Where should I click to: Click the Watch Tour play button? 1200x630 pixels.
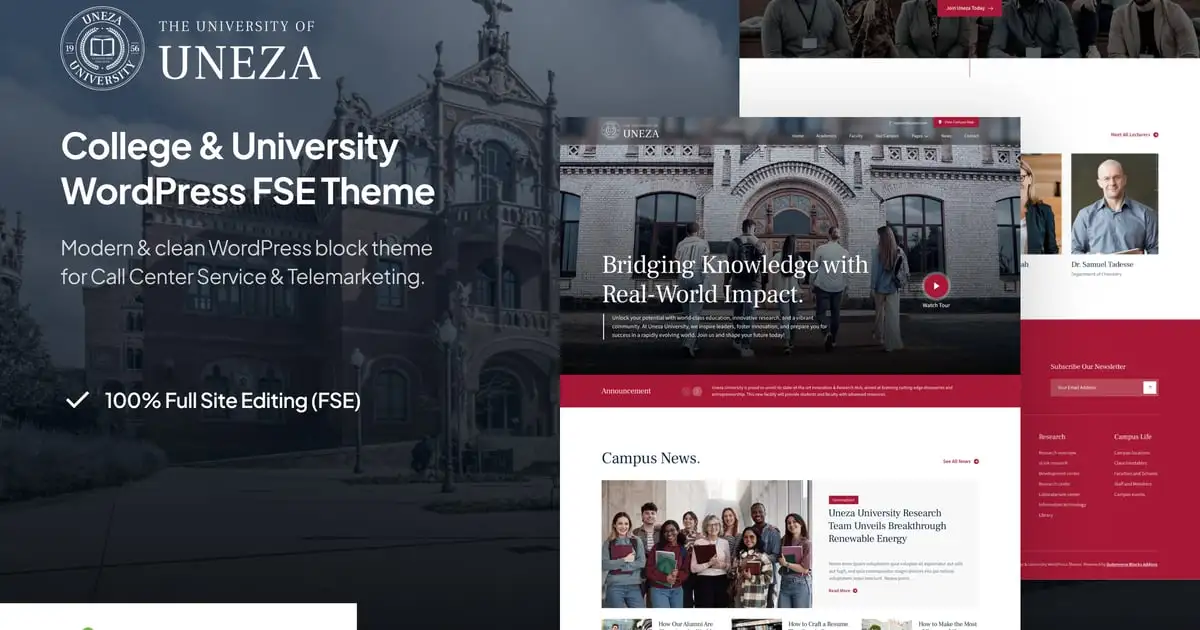point(936,286)
